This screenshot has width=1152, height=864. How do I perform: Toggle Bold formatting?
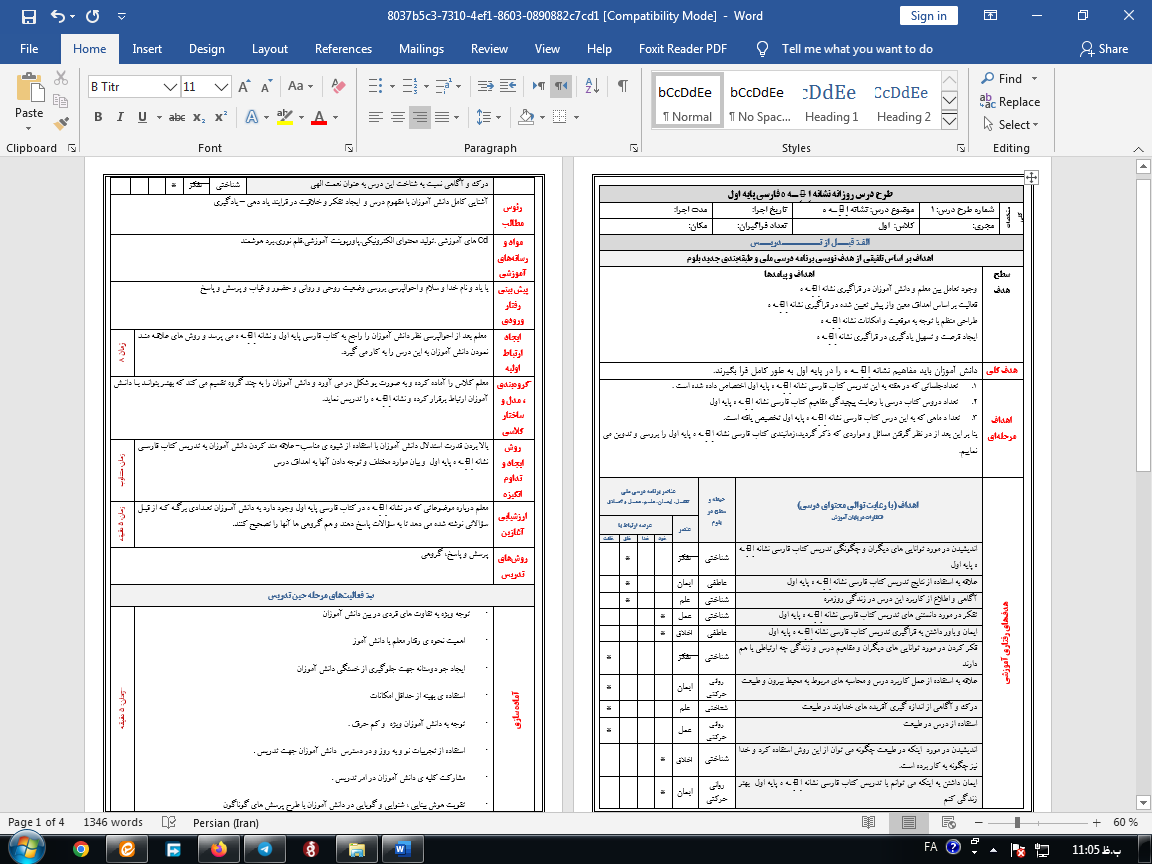coord(98,117)
